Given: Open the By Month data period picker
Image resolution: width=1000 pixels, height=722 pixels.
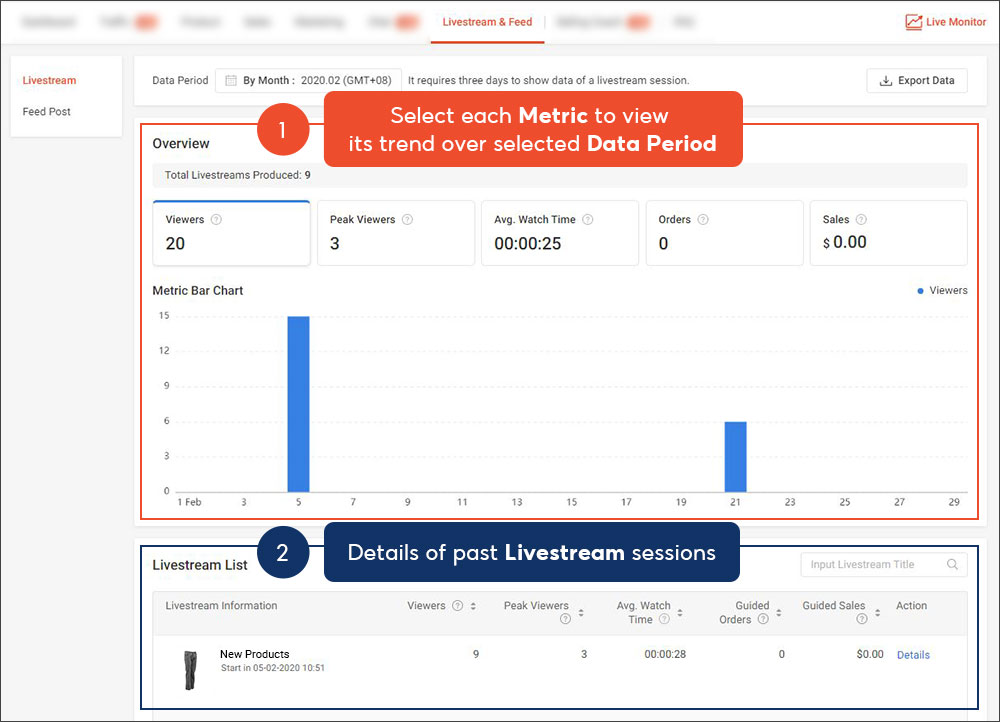Looking at the screenshot, I should (x=308, y=80).
